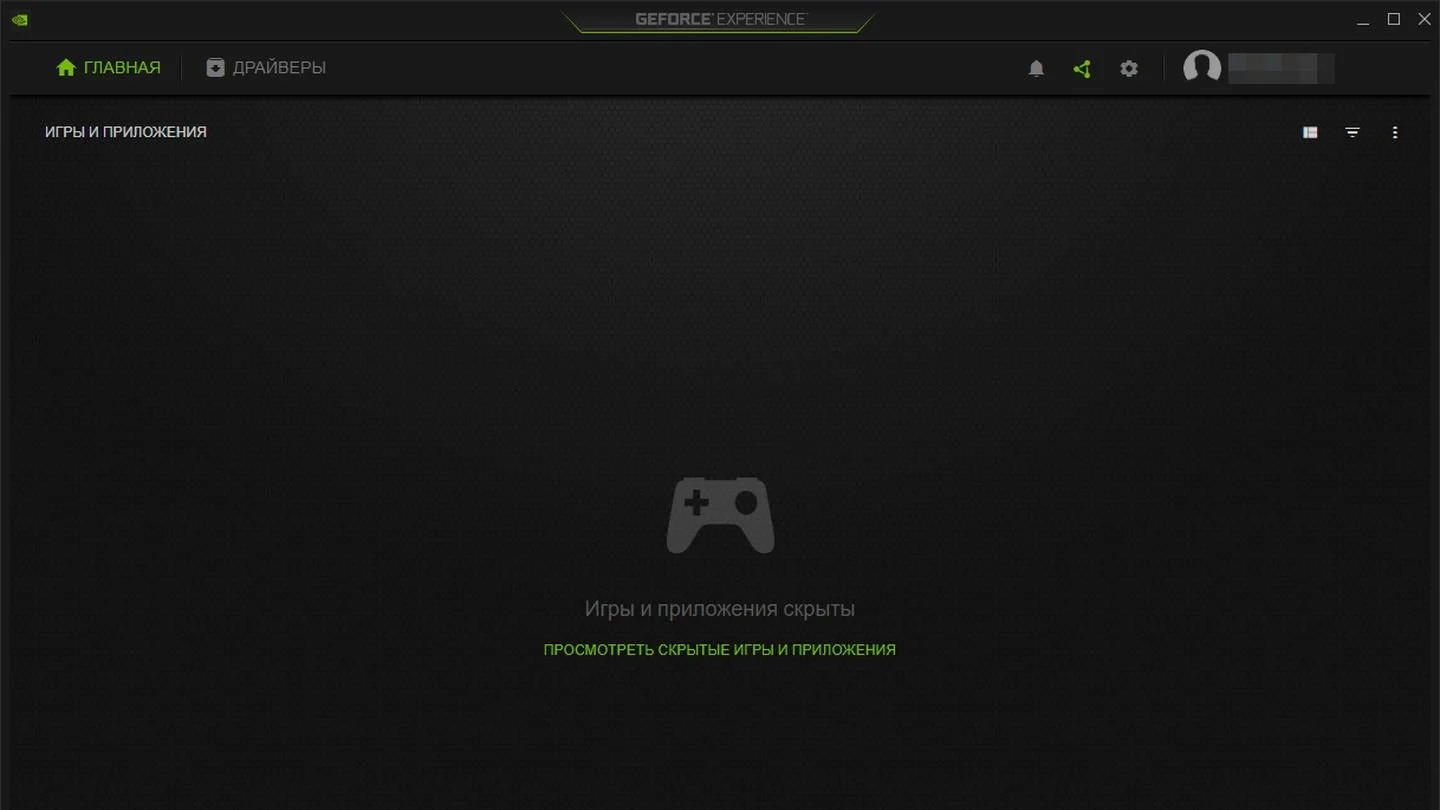Open the games filter icon
Image resolution: width=1440 pixels, height=810 pixels.
click(x=1352, y=132)
